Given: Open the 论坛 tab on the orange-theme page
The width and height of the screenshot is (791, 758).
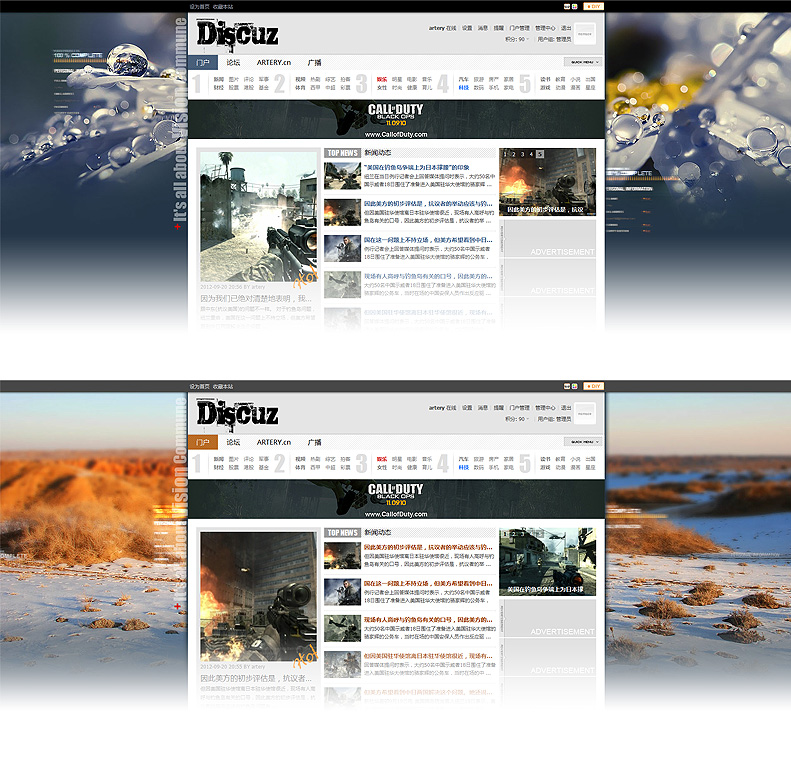Looking at the screenshot, I should 233,442.
